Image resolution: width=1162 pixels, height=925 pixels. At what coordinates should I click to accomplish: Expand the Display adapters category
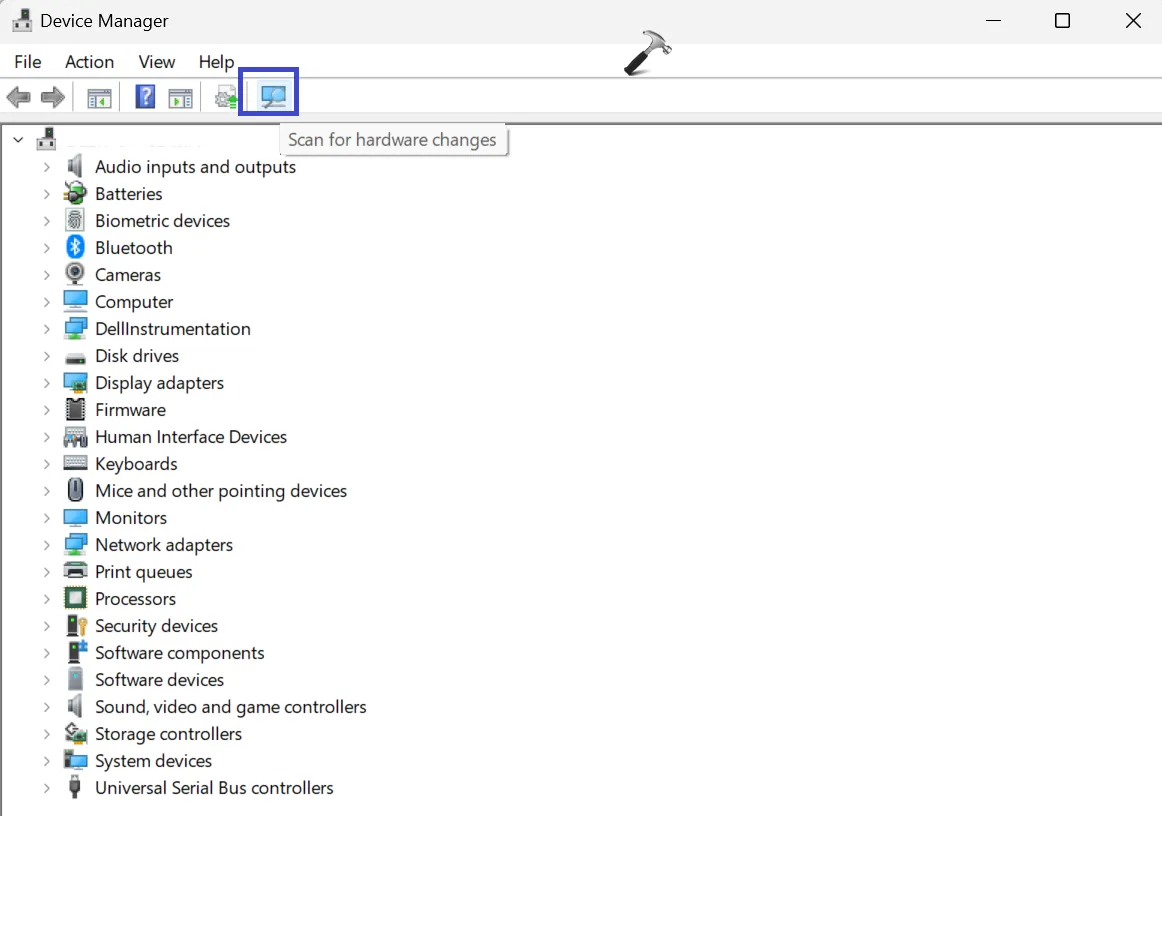47,382
